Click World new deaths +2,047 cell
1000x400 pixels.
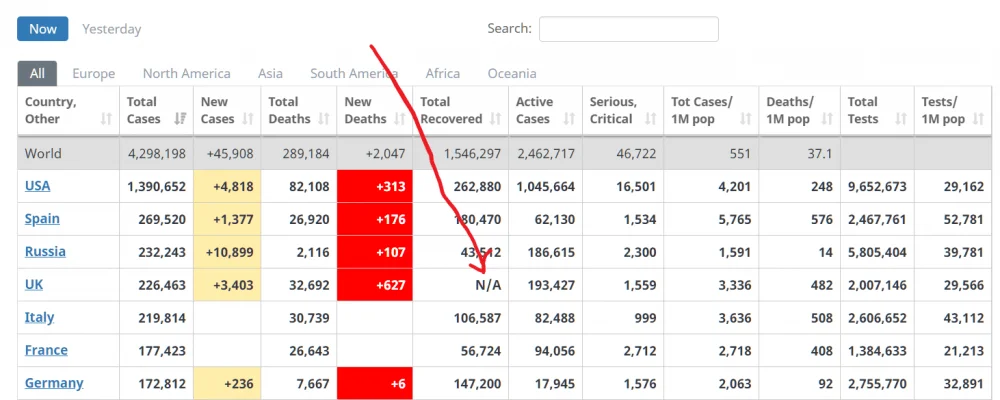(x=374, y=153)
